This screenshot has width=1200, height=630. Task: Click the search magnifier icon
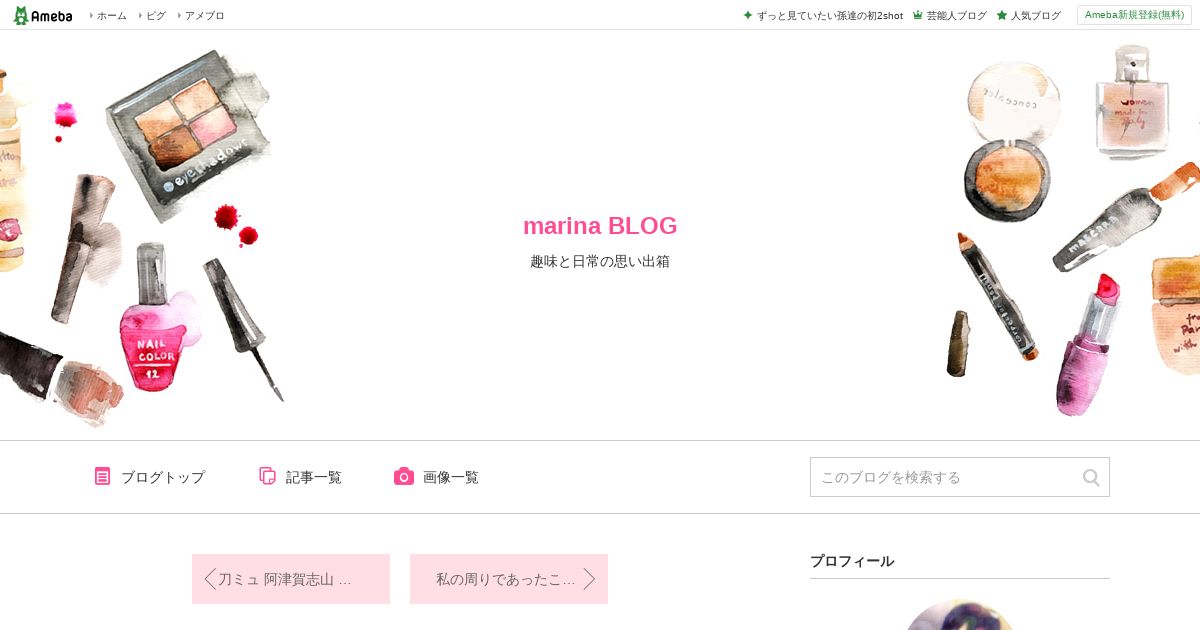1091,477
